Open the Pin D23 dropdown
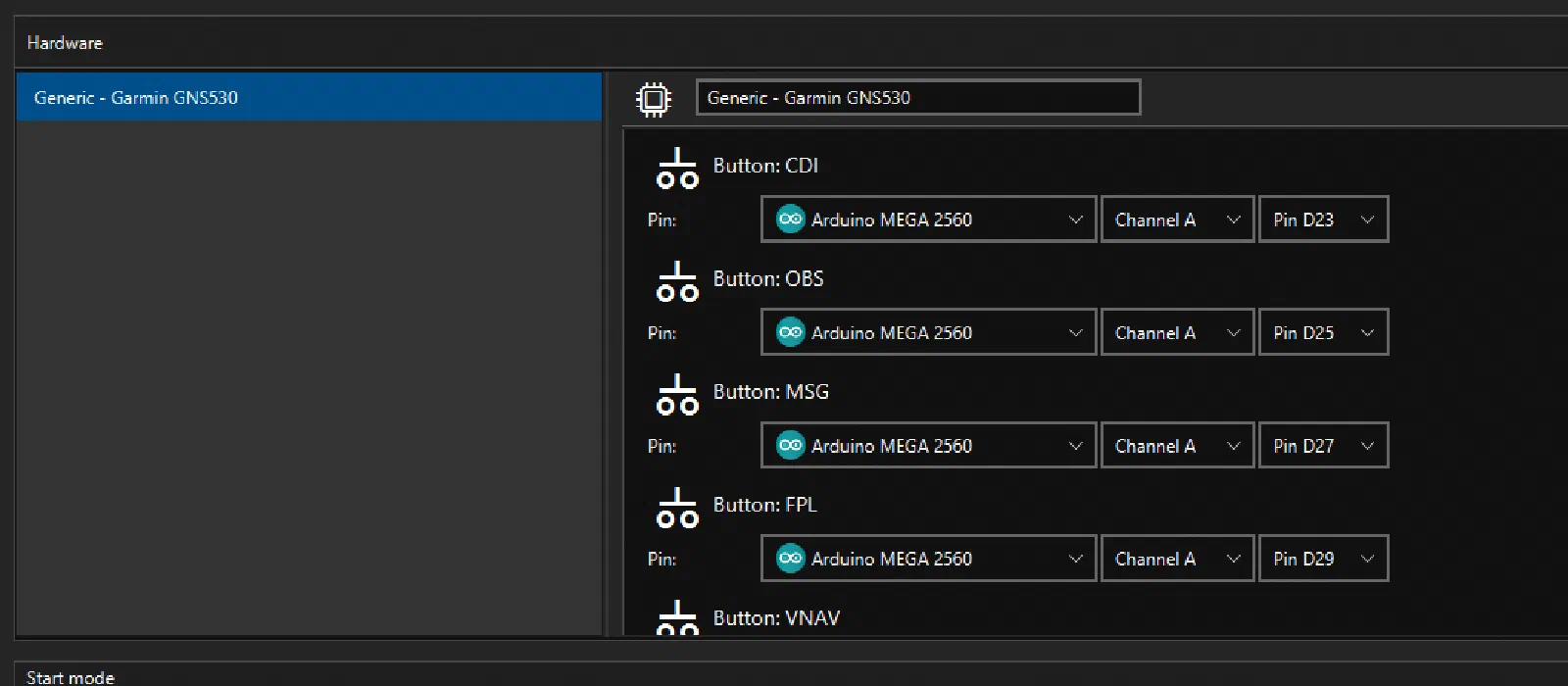Viewport: 1568px width, 686px height. (1323, 220)
